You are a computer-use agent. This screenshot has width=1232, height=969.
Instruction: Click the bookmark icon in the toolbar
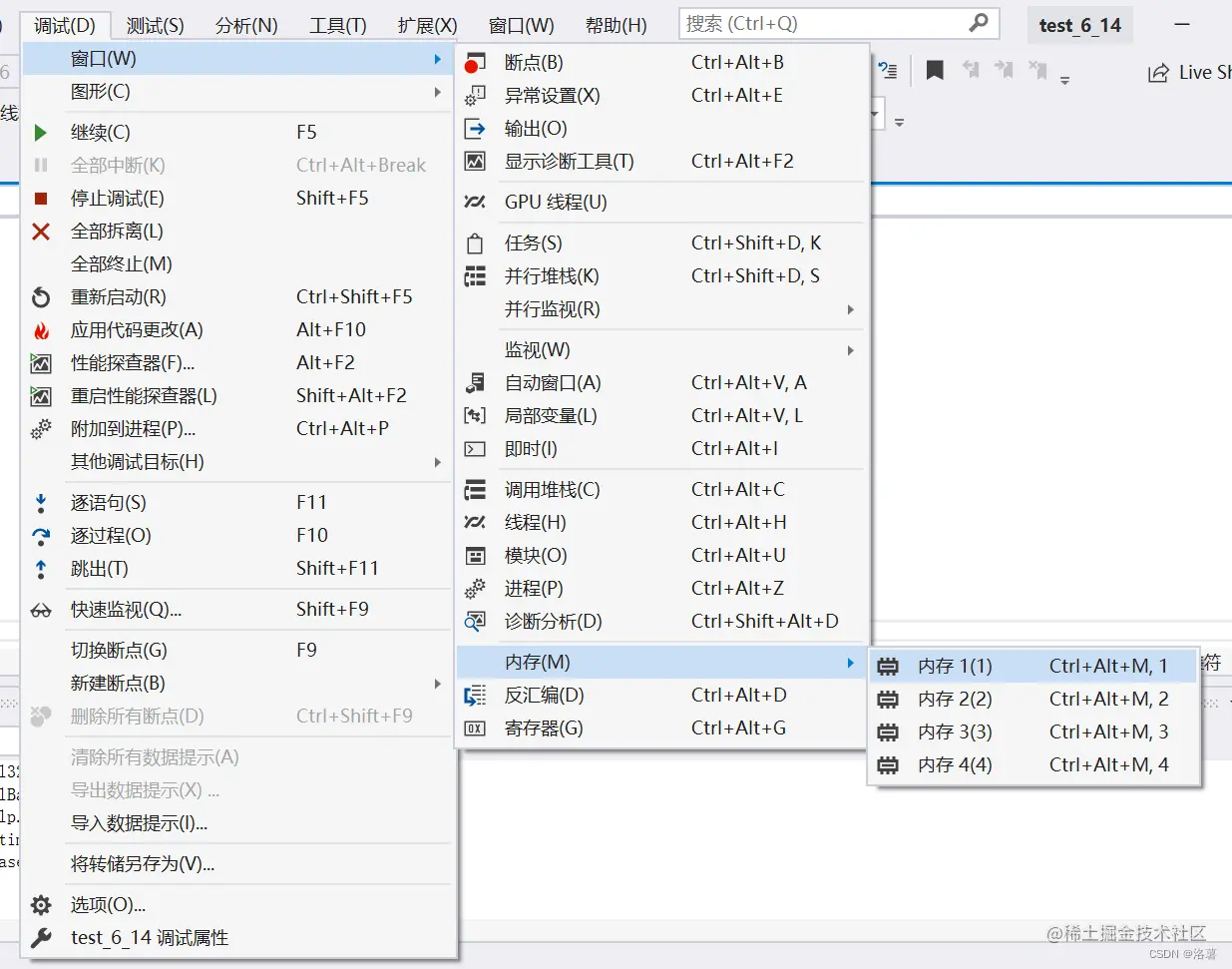[x=935, y=70]
